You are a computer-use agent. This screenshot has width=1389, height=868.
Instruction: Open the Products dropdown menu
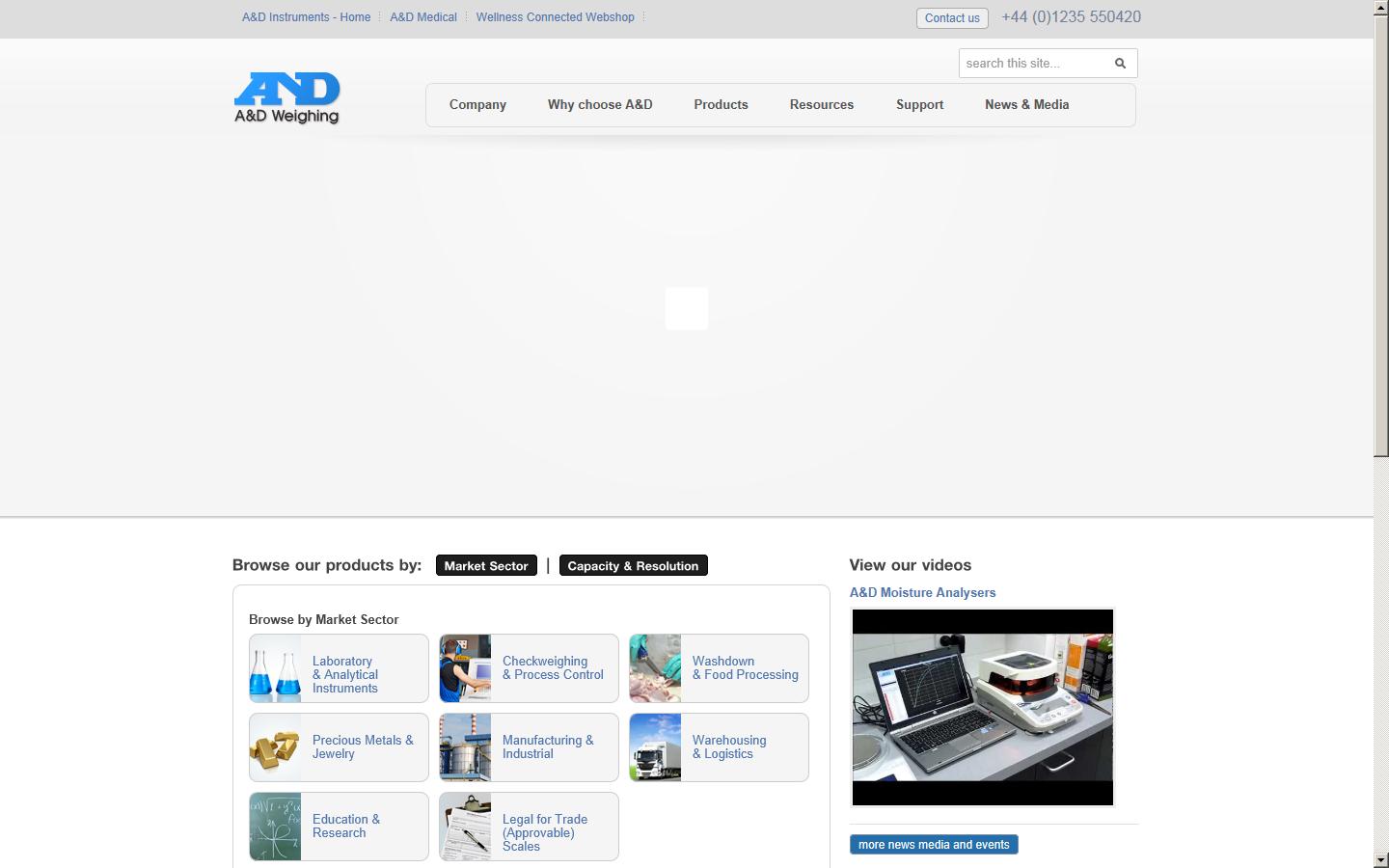click(721, 104)
